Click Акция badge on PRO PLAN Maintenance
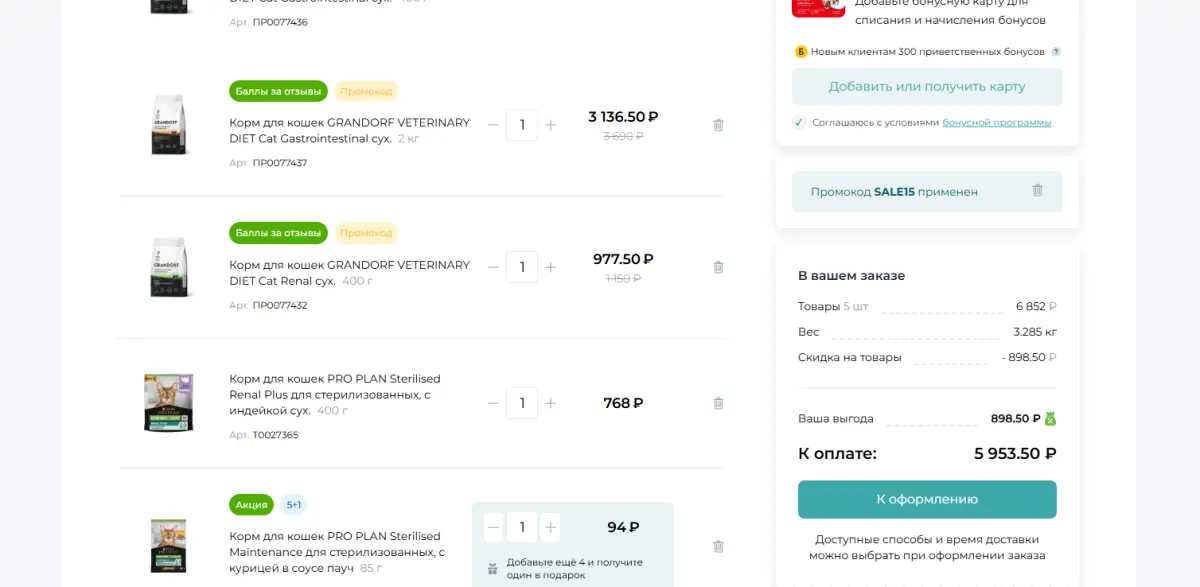This screenshot has width=1200, height=587. tap(251, 505)
